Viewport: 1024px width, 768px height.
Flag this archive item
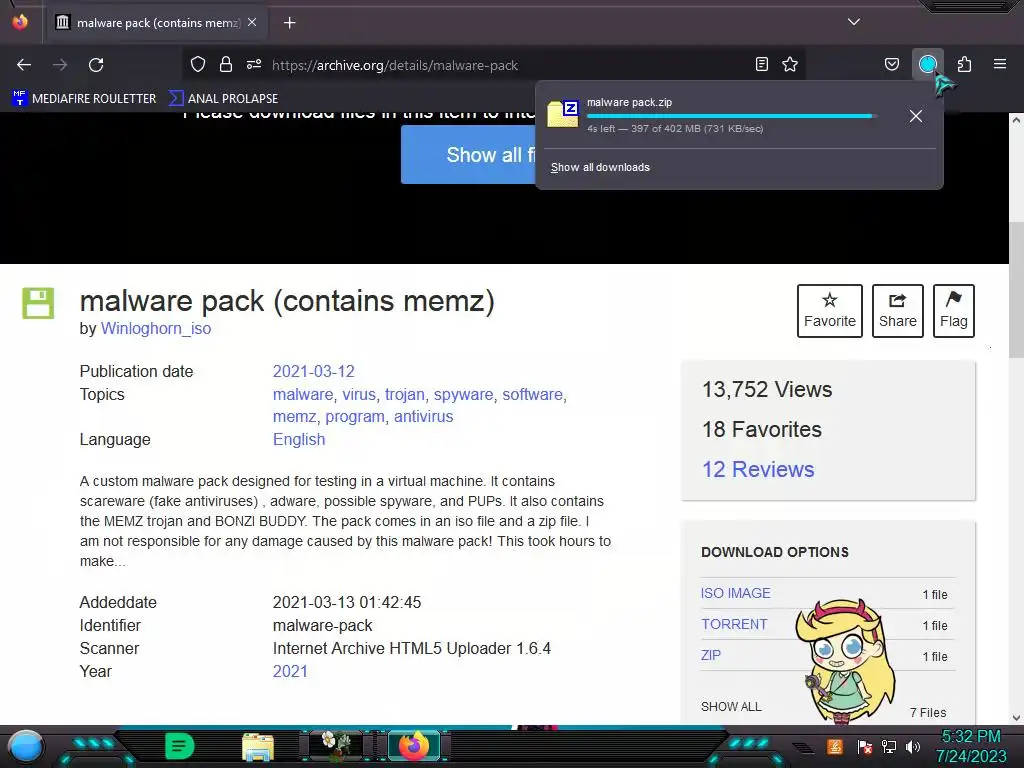[x=953, y=311]
